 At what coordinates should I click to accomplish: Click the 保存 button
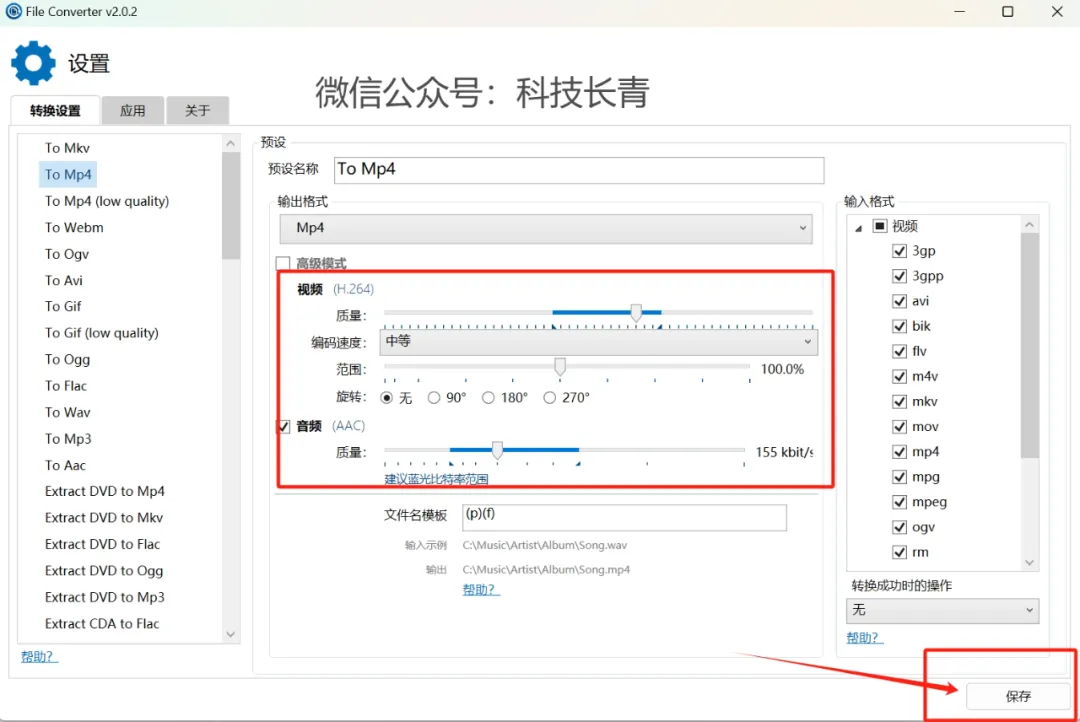(1017, 696)
